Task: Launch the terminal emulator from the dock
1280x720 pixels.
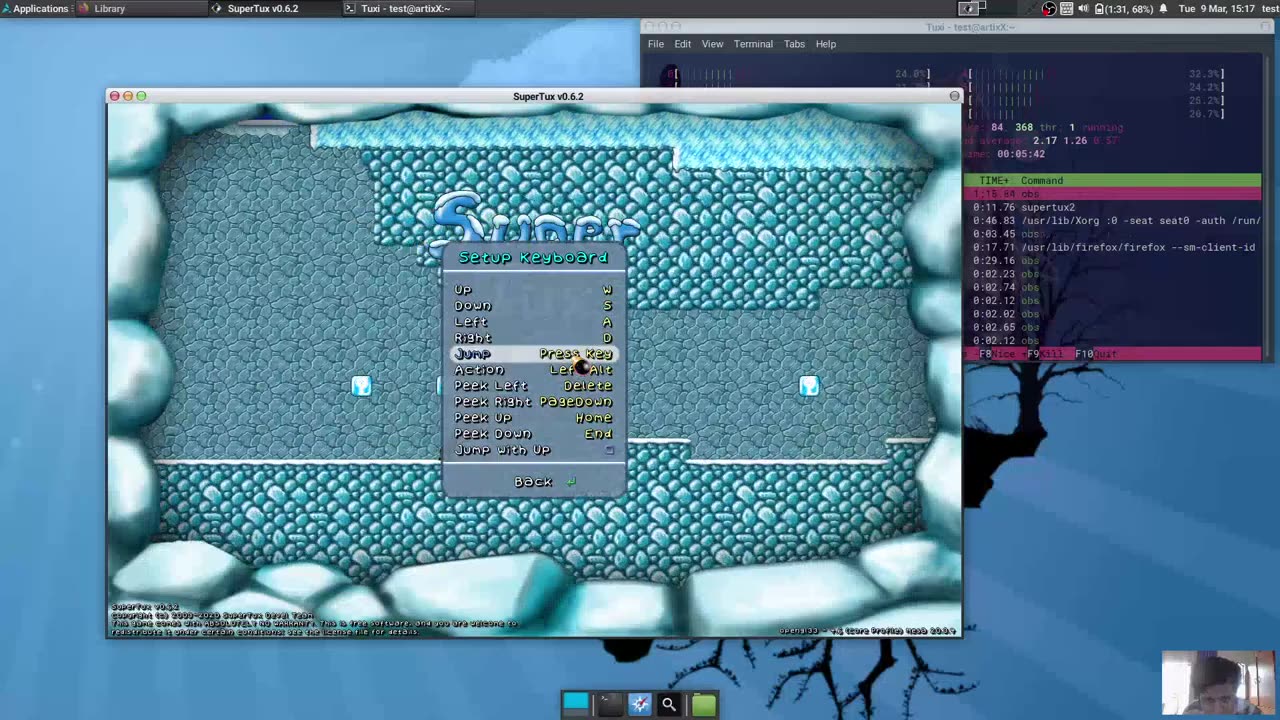Action: tap(609, 704)
